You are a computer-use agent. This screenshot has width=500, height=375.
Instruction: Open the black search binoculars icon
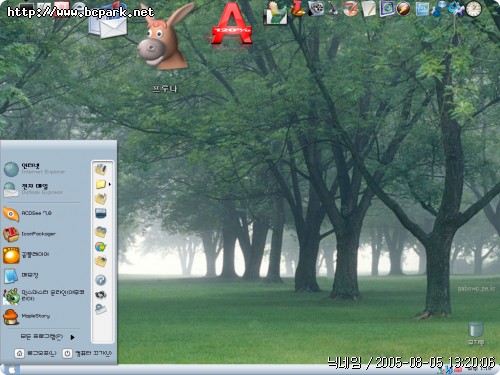coord(101,294)
